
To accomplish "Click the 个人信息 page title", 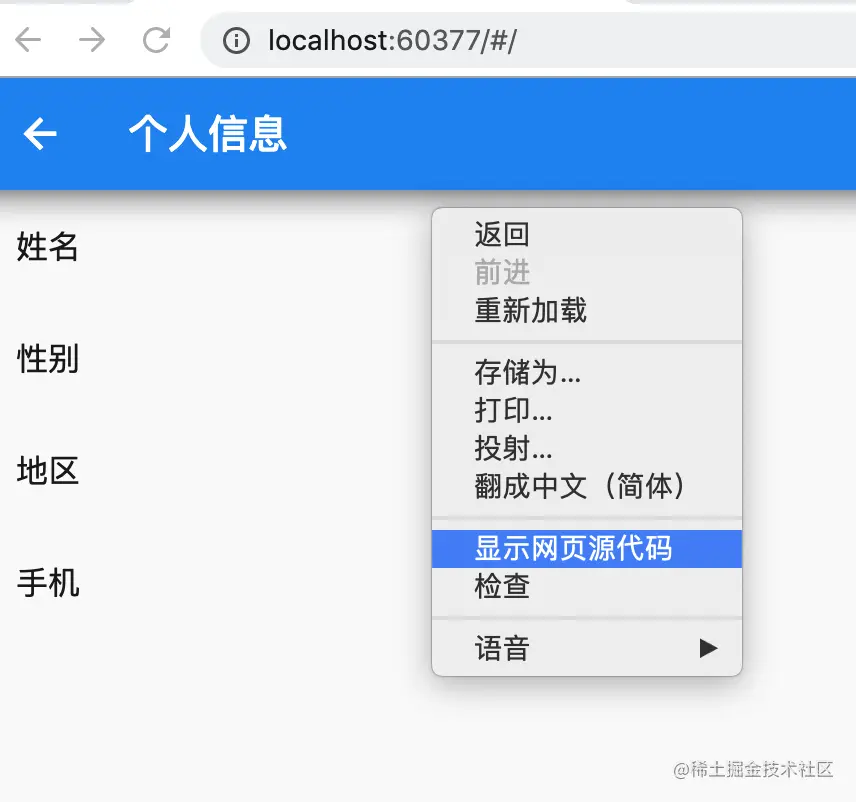I will (x=208, y=134).
